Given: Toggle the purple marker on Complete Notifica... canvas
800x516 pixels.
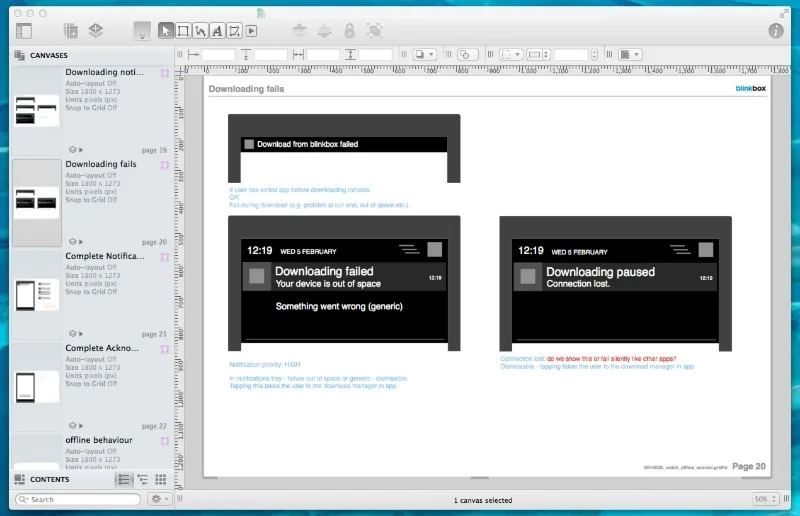Looking at the screenshot, I should pyautogui.click(x=165, y=257).
